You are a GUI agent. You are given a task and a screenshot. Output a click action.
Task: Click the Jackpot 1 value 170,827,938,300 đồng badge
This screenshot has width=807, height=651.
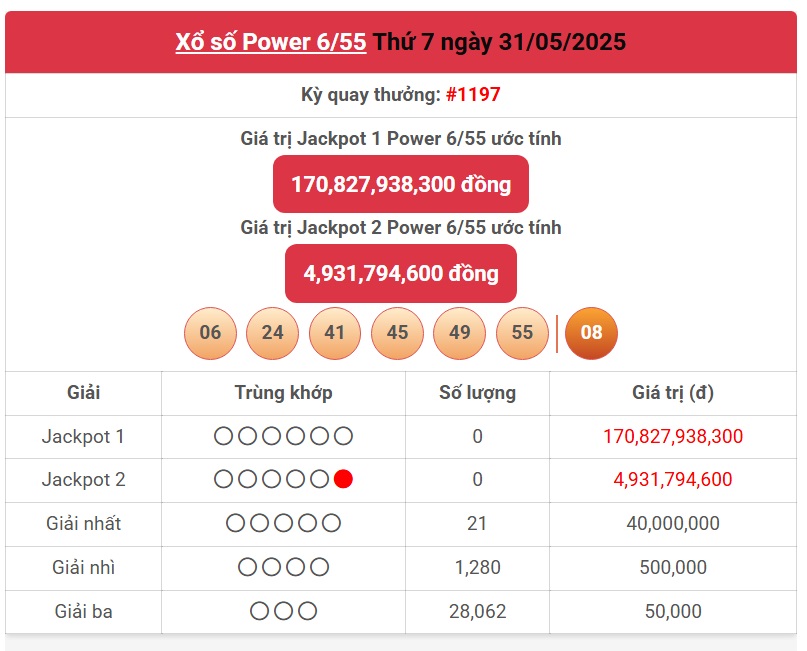tap(401, 184)
